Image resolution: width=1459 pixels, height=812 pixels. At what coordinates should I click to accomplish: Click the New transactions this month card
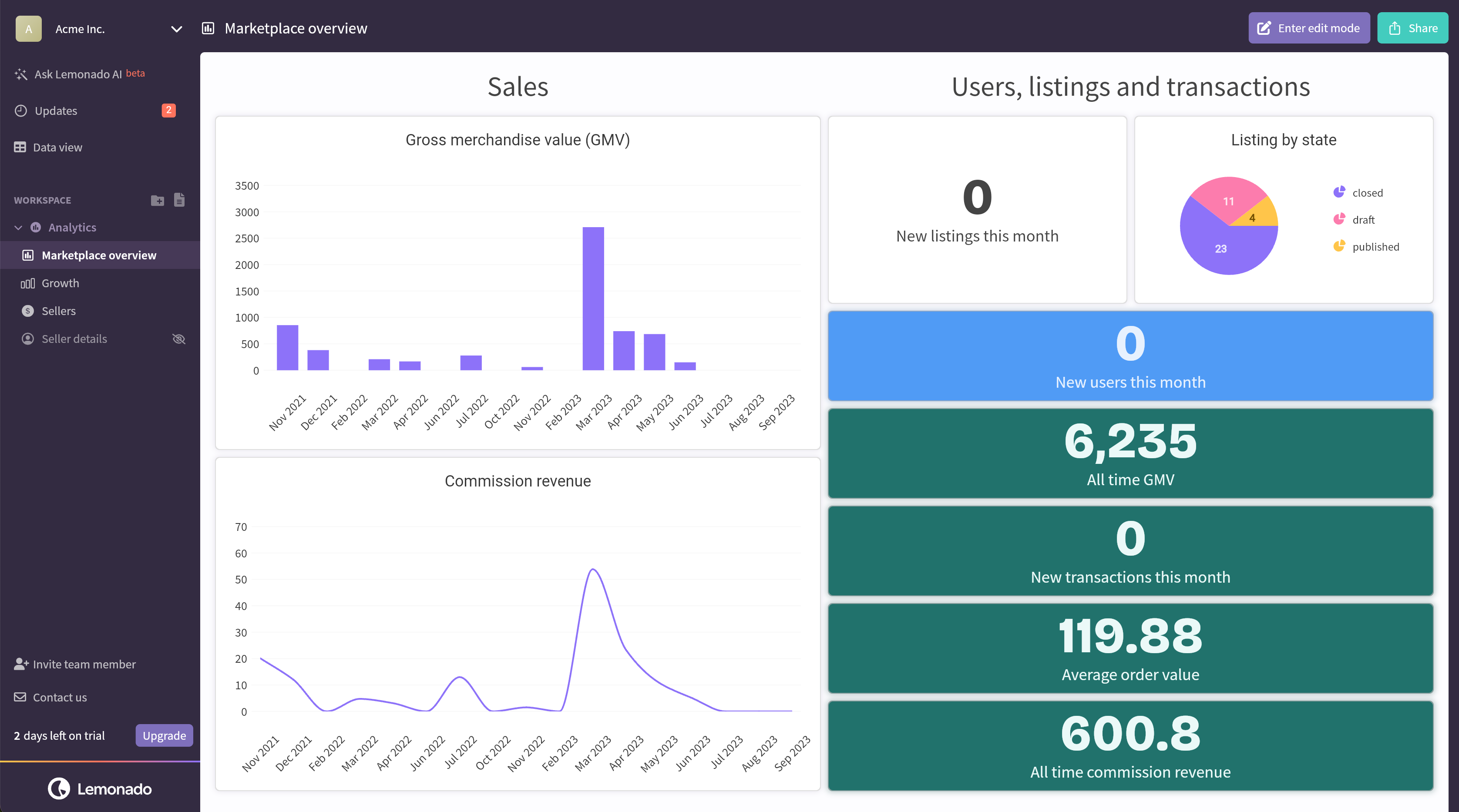tap(1130, 550)
